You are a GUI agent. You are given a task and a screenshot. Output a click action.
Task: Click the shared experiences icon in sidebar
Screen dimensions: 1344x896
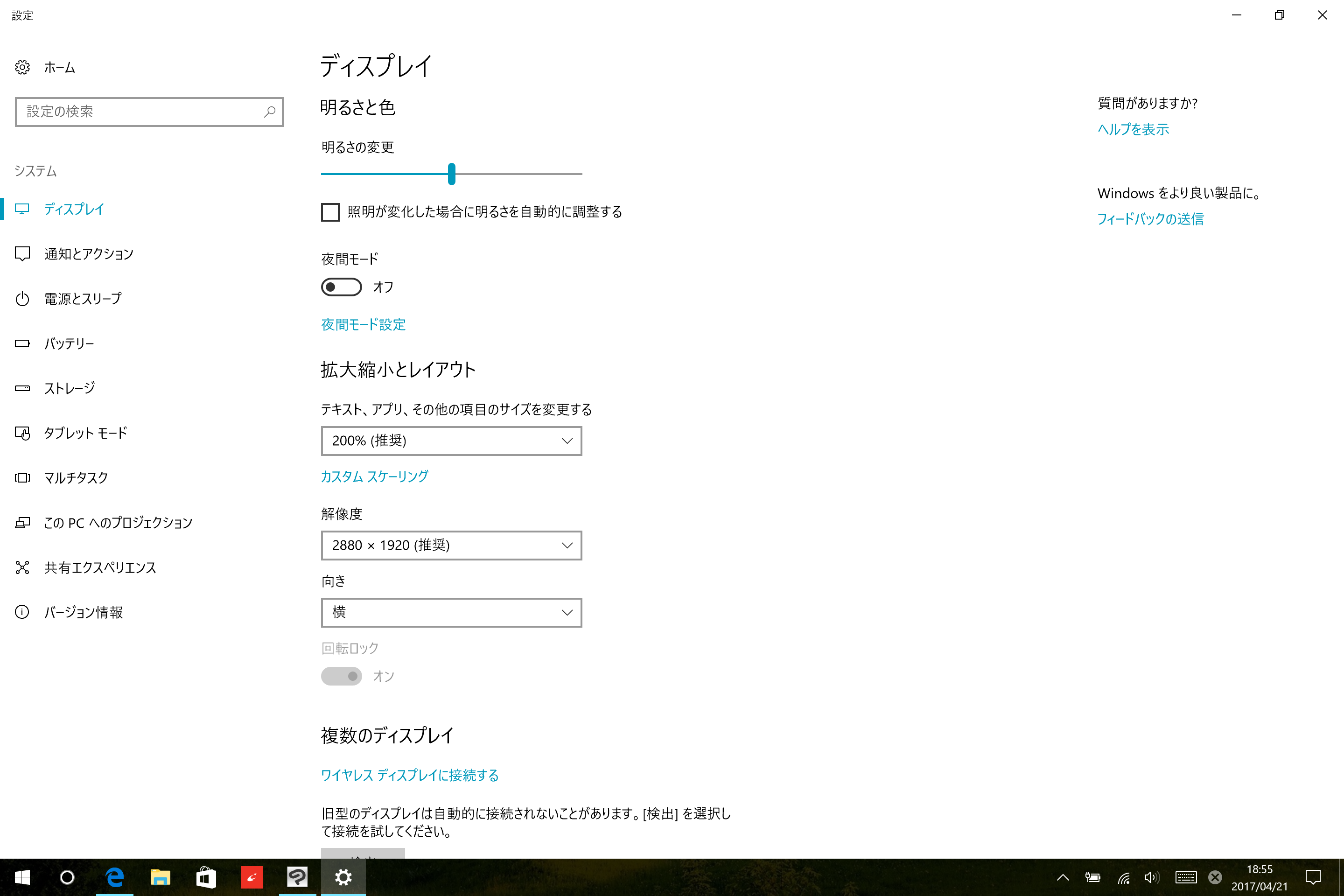click(x=22, y=567)
